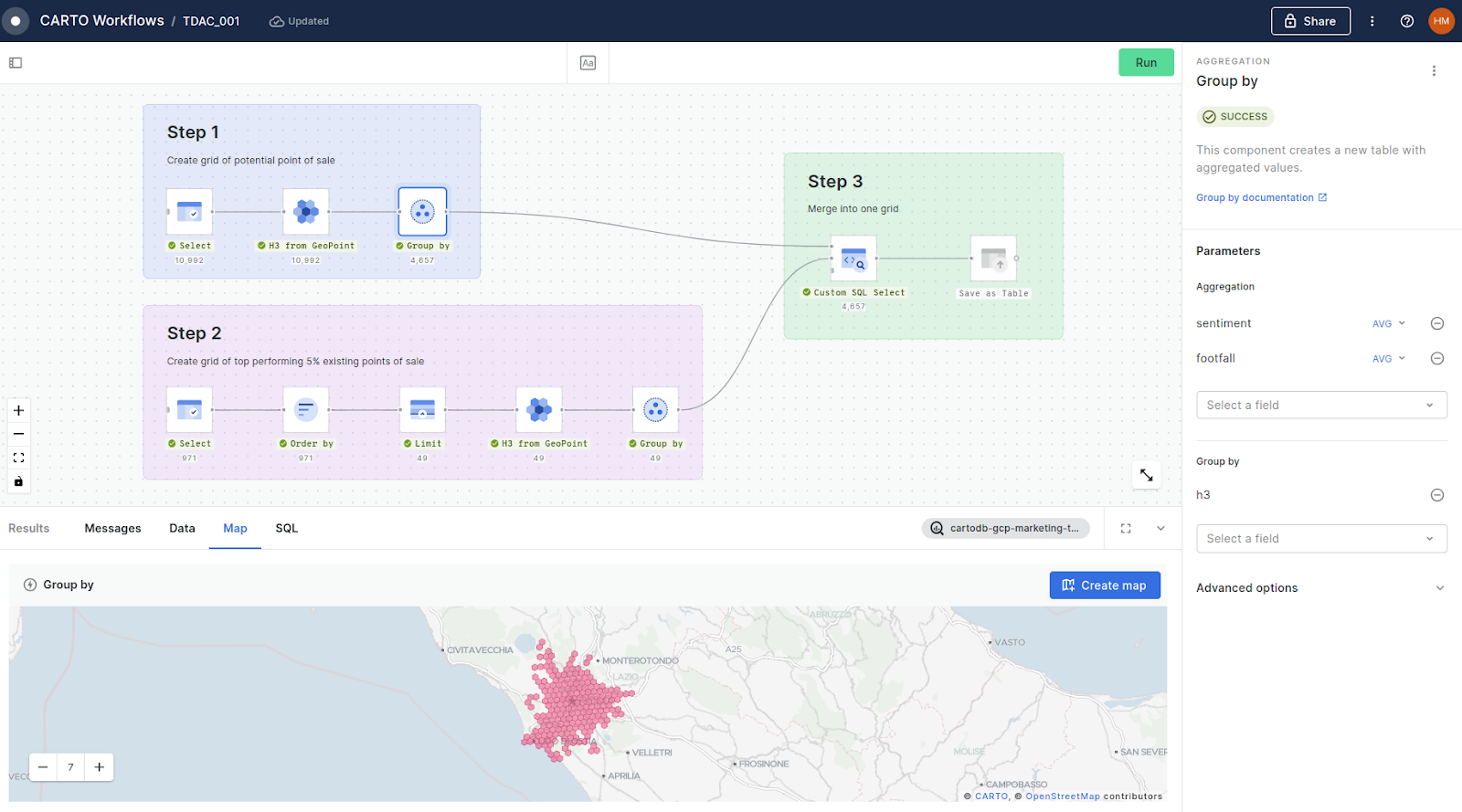Expand the Advanced options section
This screenshot has width=1462, height=812.
point(1321,587)
